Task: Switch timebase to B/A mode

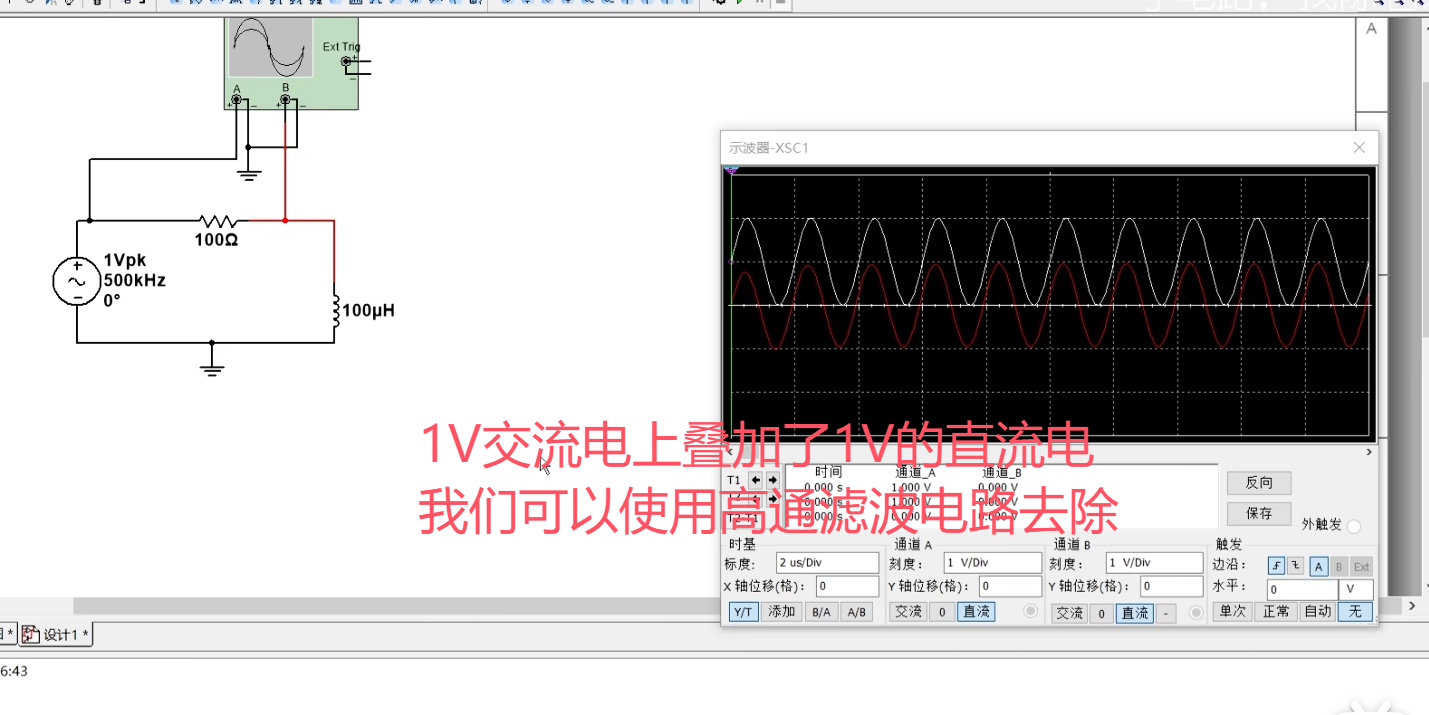Action: pos(821,612)
